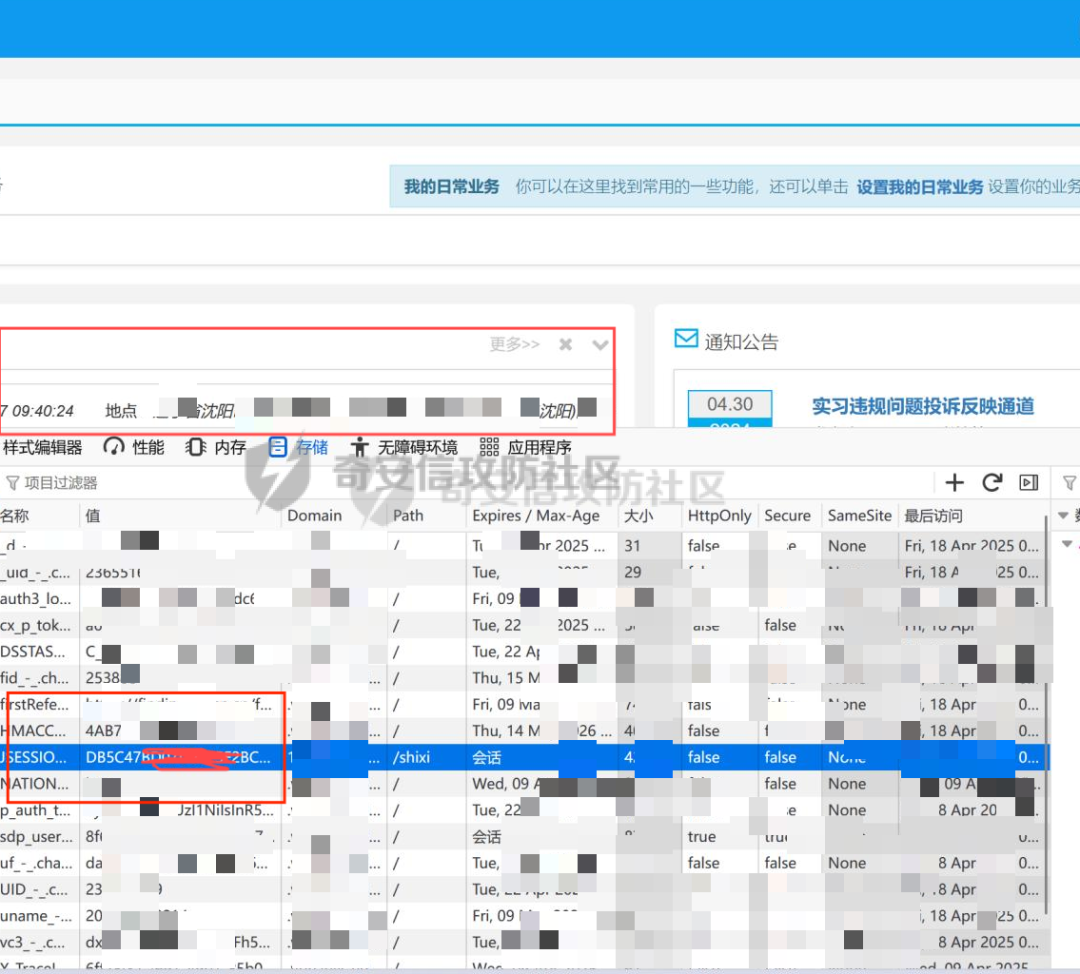Image resolution: width=1080 pixels, height=974 pixels.
Task: Select the vc3_-_c... cookie row
Action: 523,942
